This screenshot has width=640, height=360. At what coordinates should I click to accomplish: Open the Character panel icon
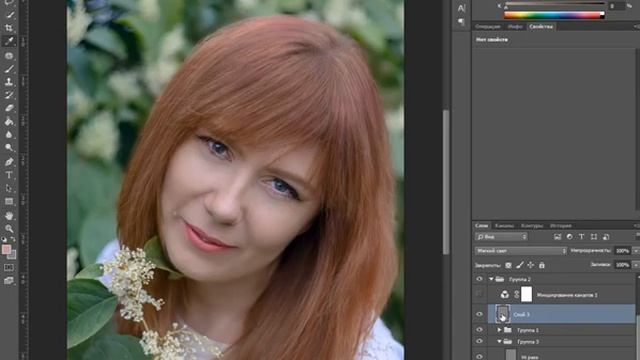(x=461, y=8)
